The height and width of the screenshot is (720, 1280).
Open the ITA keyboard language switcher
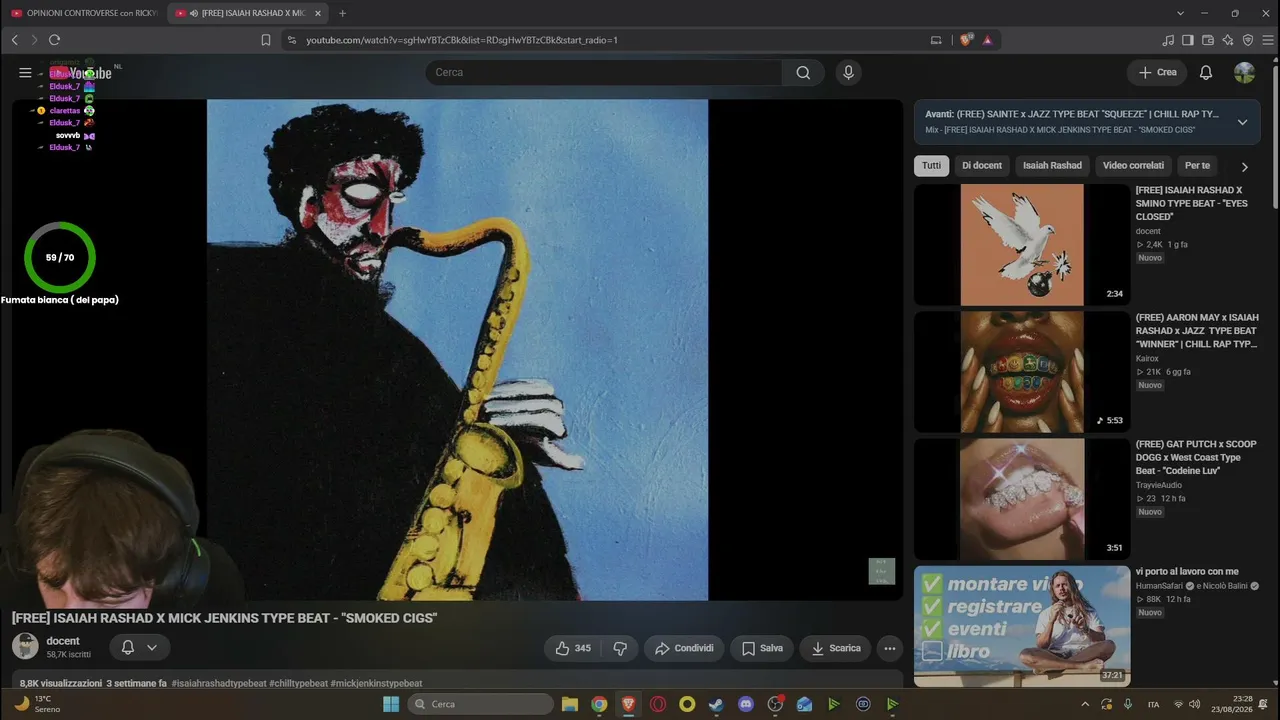coord(1153,704)
